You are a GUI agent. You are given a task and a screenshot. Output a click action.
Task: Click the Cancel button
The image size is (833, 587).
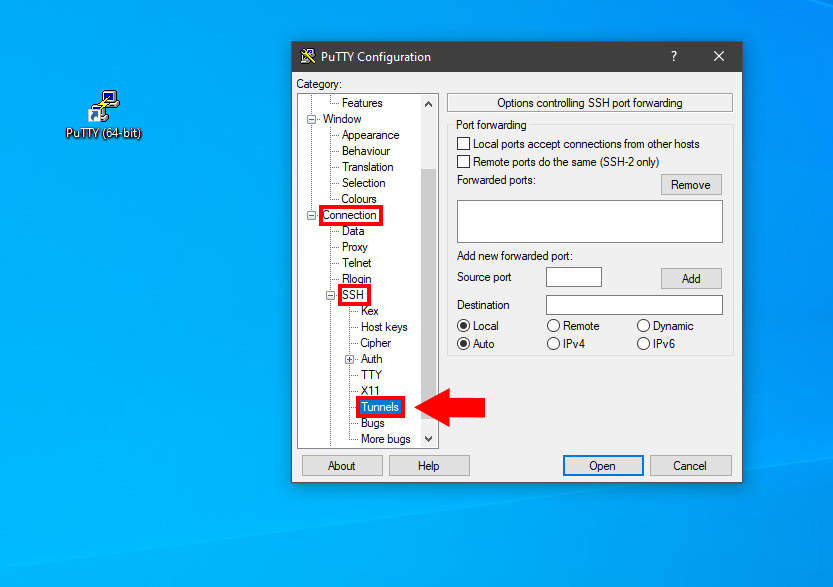pos(690,466)
